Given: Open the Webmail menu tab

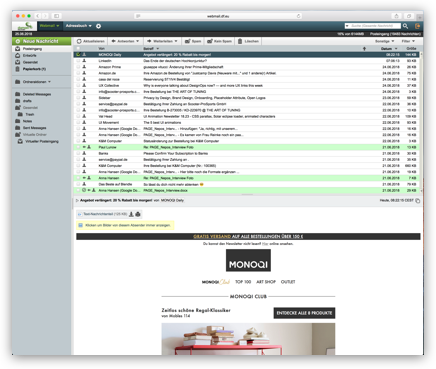Looking at the screenshot, I should (x=49, y=26).
